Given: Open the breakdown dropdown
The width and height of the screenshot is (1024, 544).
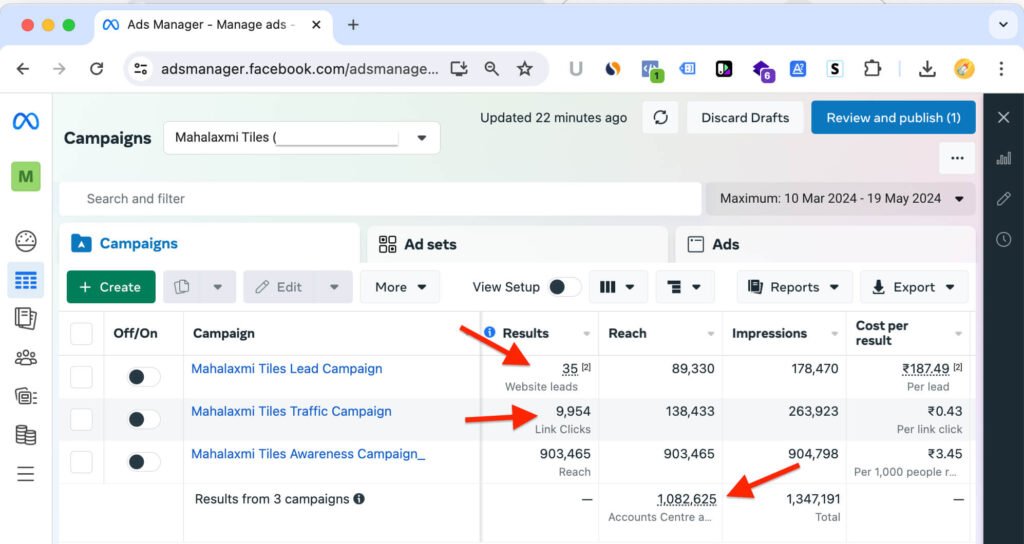Looking at the screenshot, I should coord(684,287).
